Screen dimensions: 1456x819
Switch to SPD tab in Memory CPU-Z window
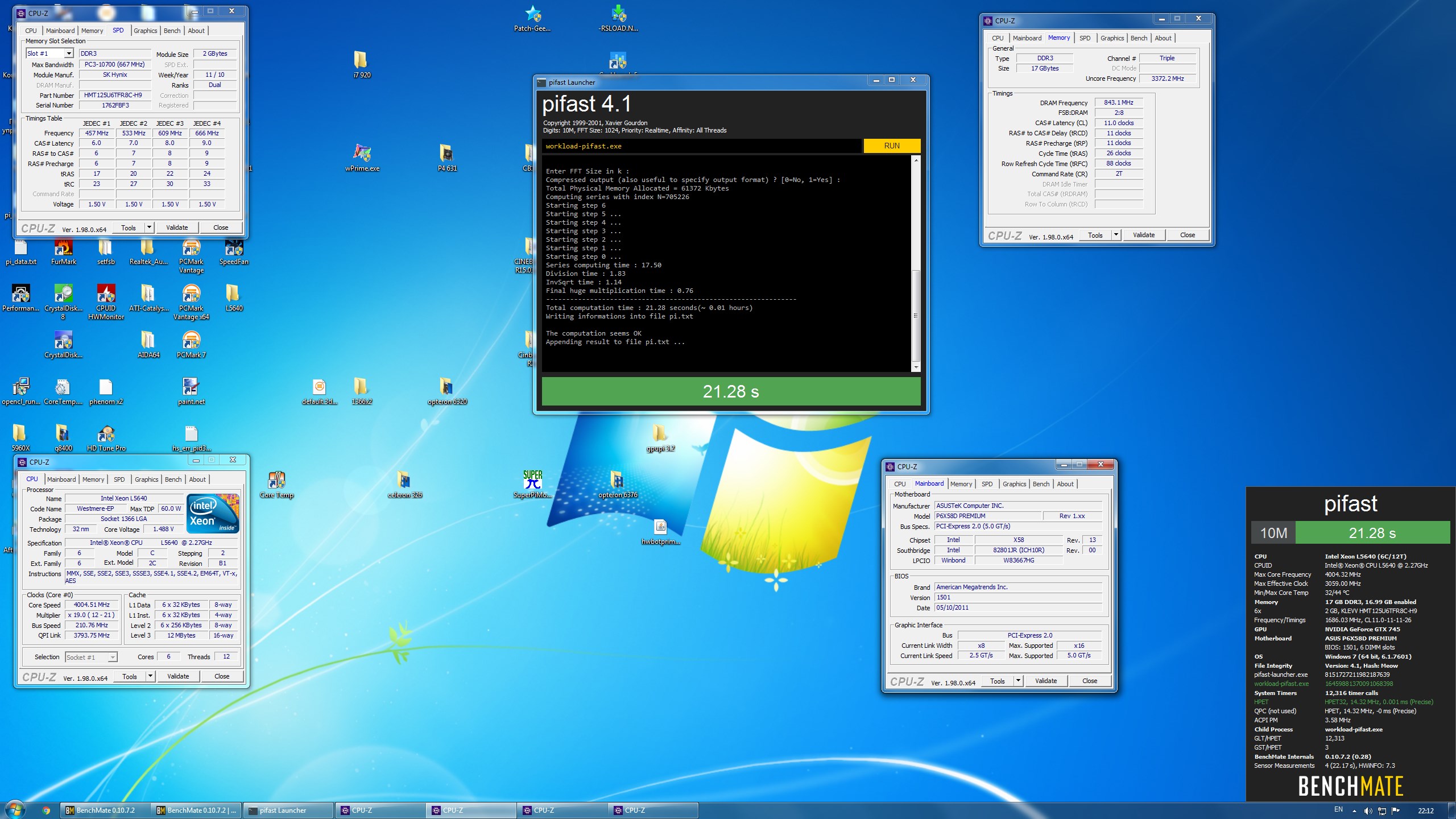pyautogui.click(x=1085, y=38)
